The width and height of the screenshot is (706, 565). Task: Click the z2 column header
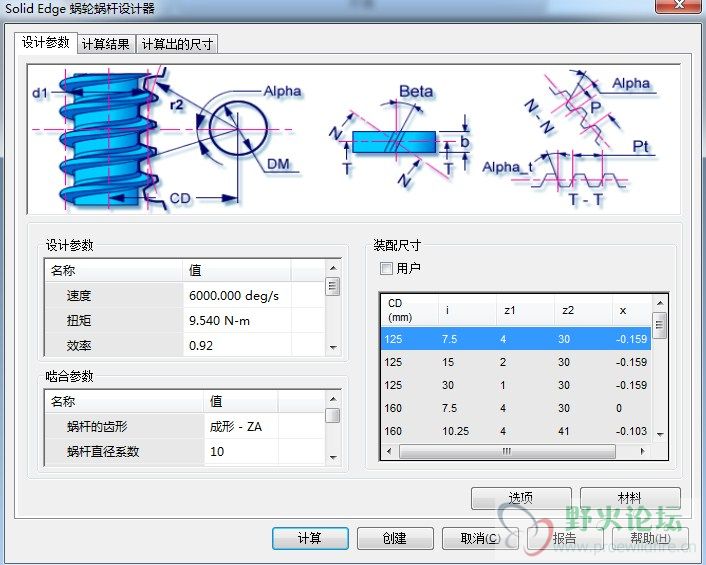coord(584,310)
